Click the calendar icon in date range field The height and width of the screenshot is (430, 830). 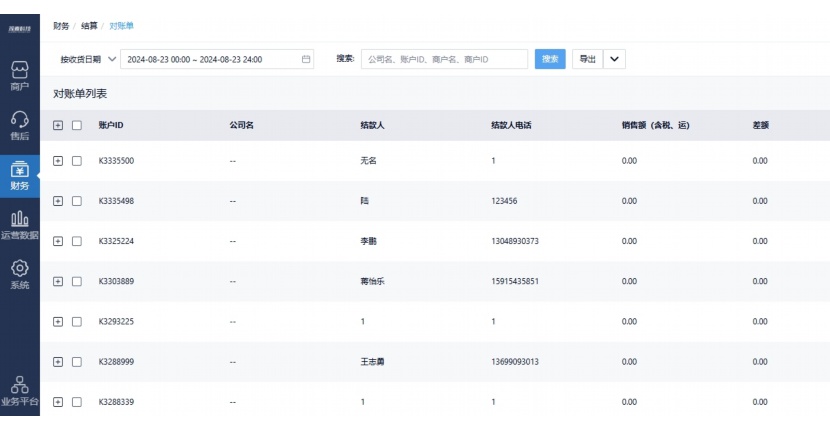tap(306, 59)
